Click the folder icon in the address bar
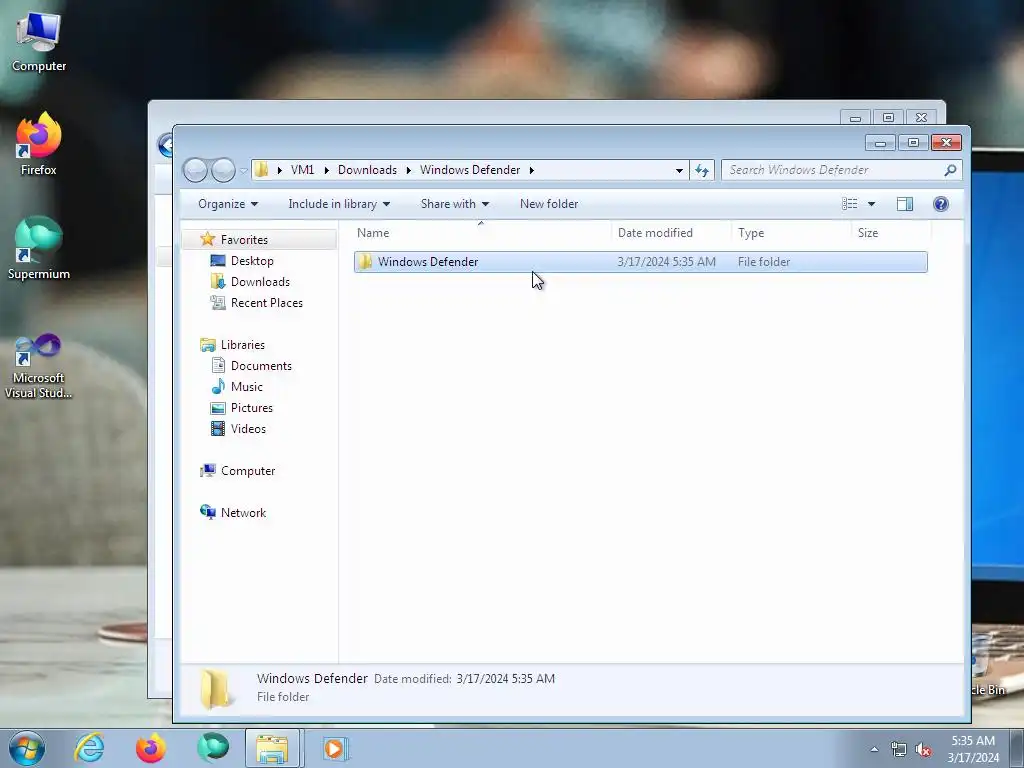The width and height of the screenshot is (1024, 768). pos(261,170)
